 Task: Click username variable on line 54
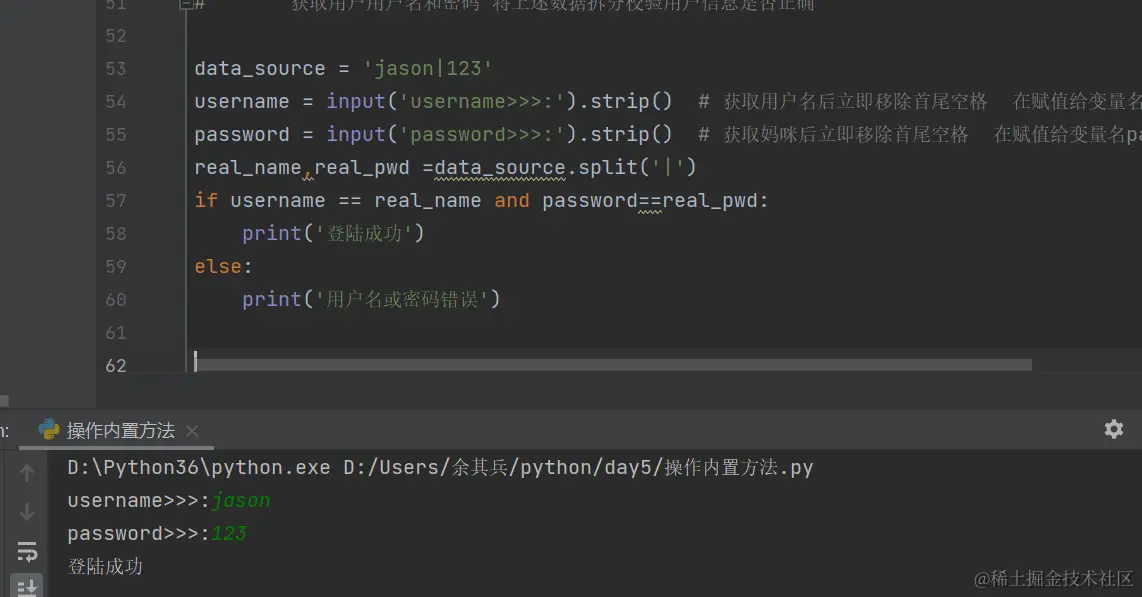coord(242,101)
